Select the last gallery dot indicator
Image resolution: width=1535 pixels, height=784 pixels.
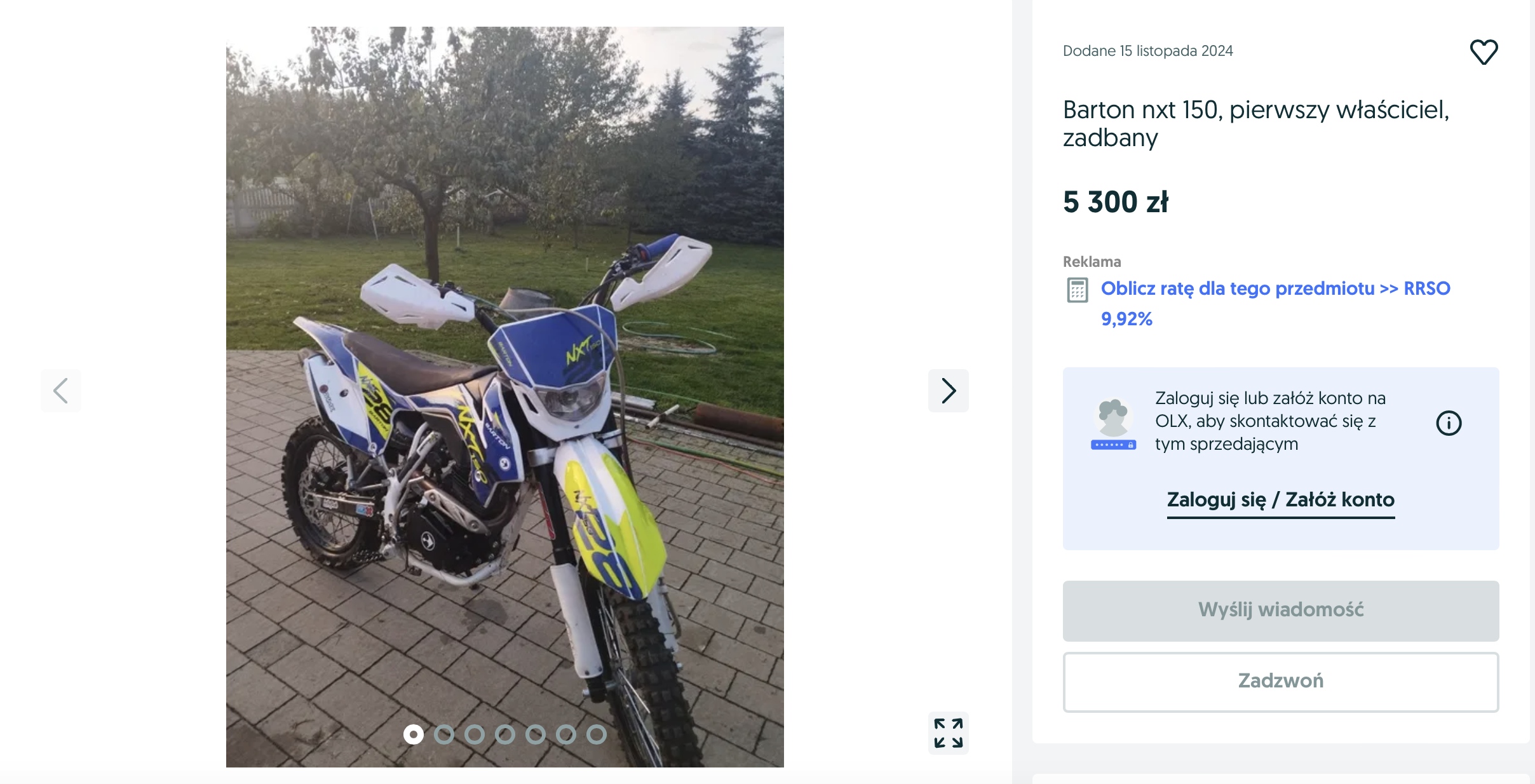[x=597, y=734]
